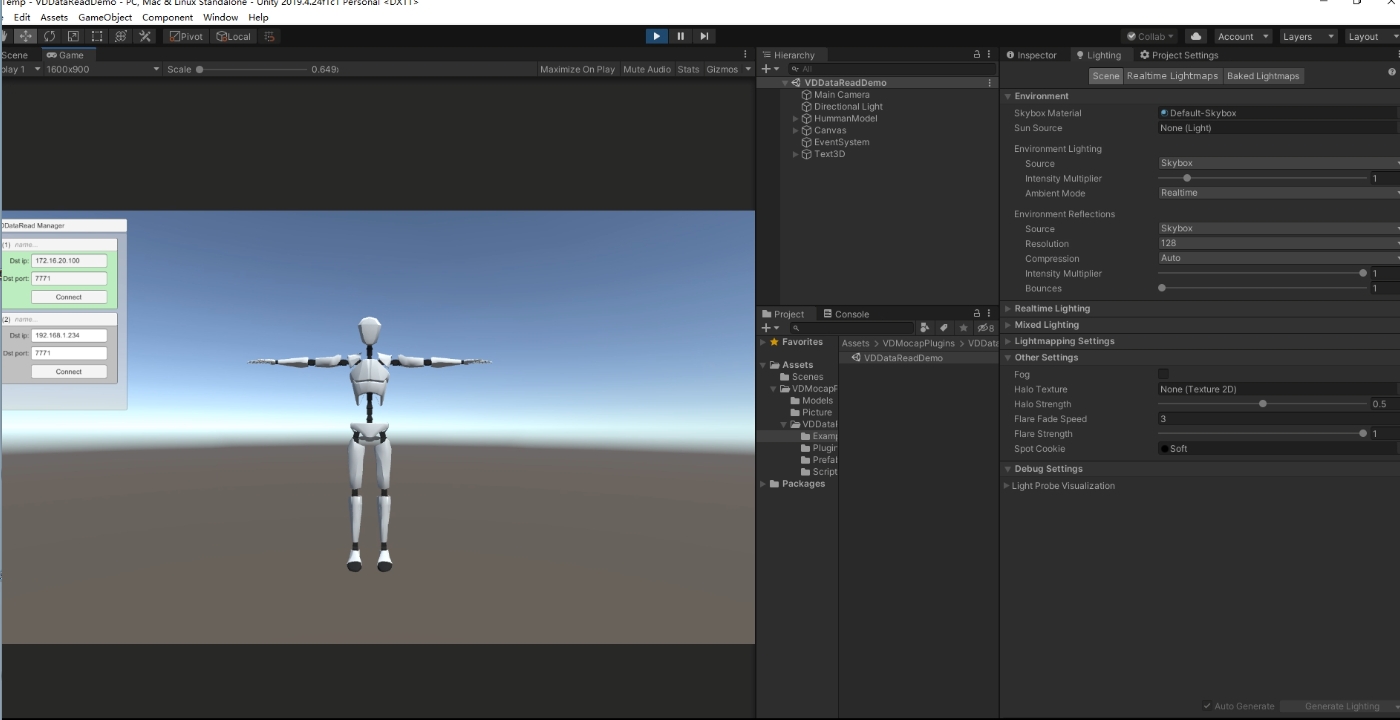The image size is (1400, 720).
Task: Open the Account dropdown
Action: (x=1242, y=36)
